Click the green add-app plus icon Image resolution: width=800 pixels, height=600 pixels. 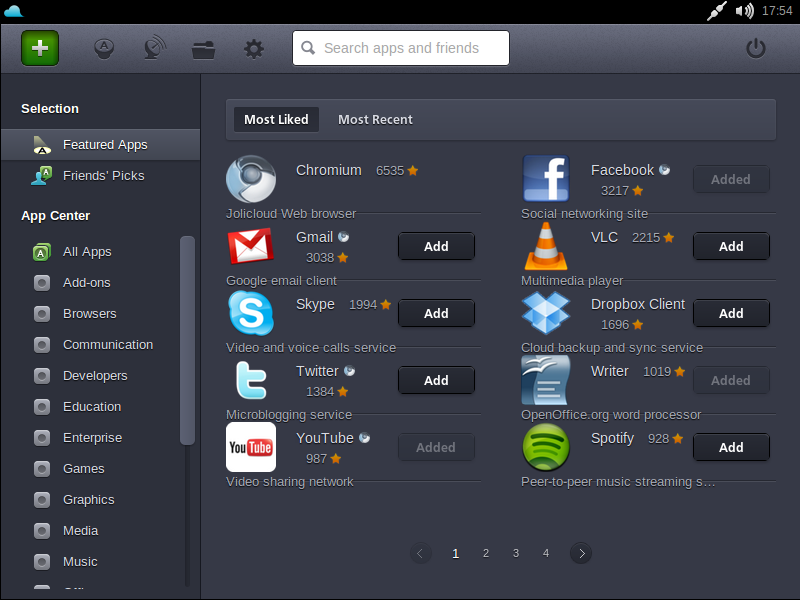coord(39,48)
